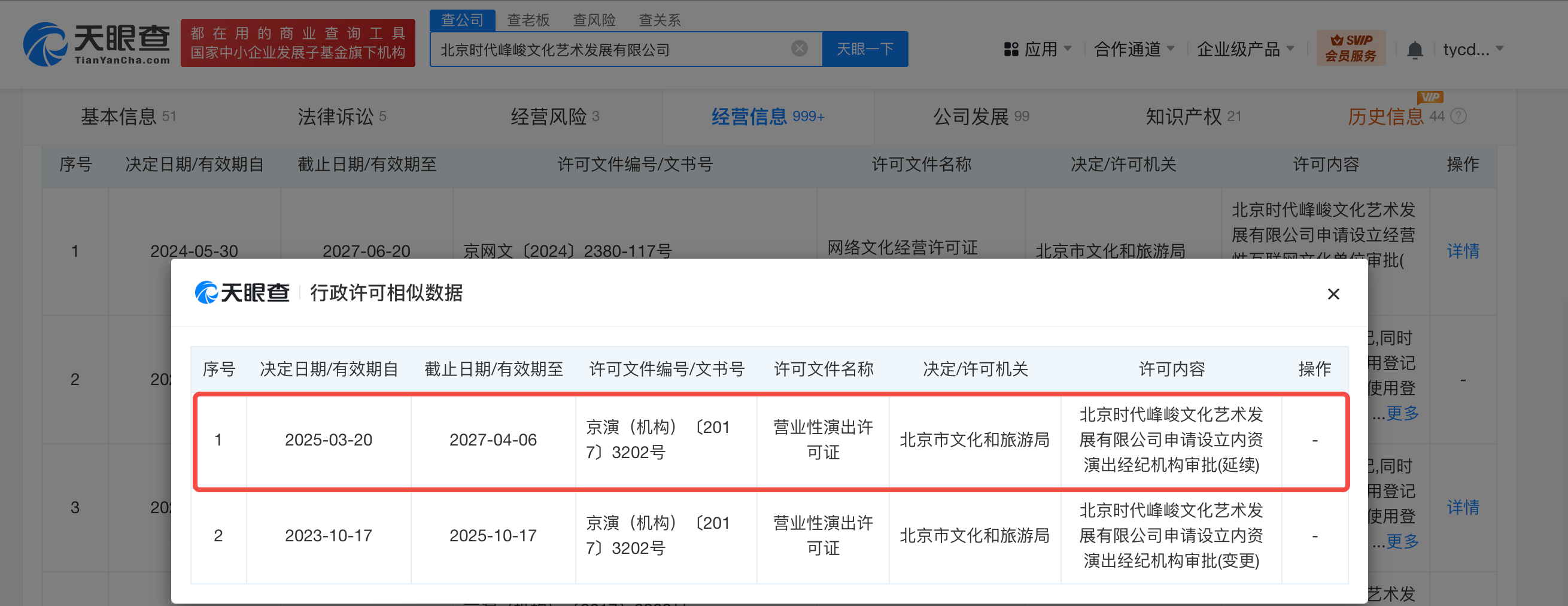This screenshot has height=606, width=1568.
Task: Click 更多 link in row 3
Action: [1402, 541]
